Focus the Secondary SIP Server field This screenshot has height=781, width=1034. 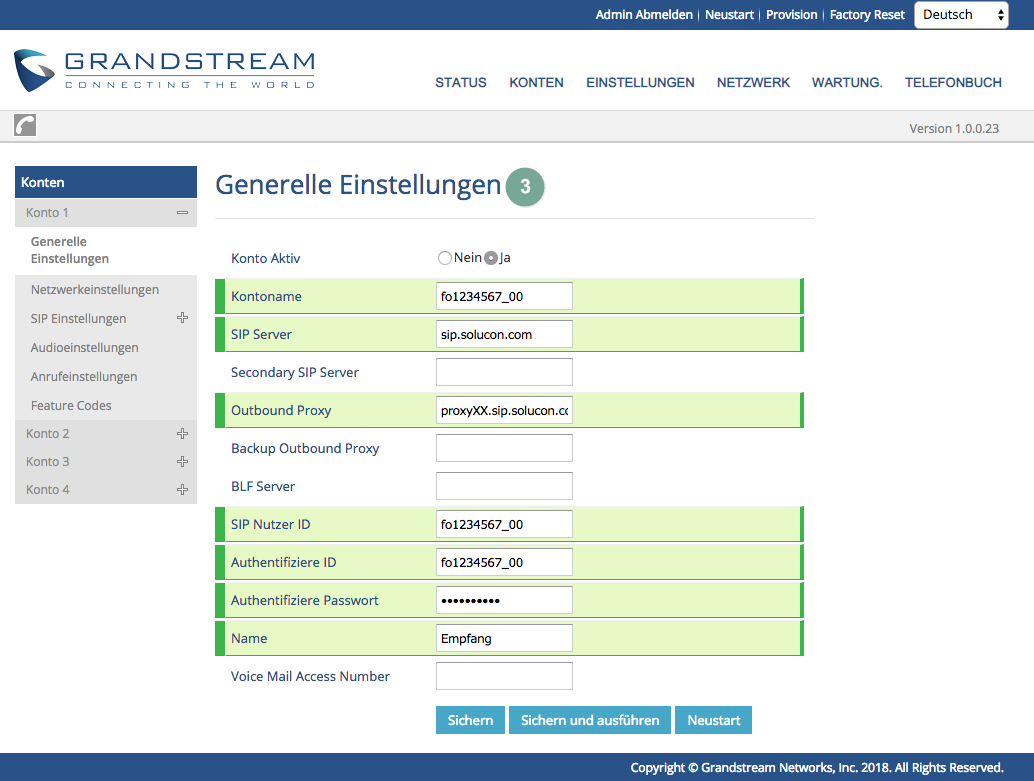tap(504, 372)
